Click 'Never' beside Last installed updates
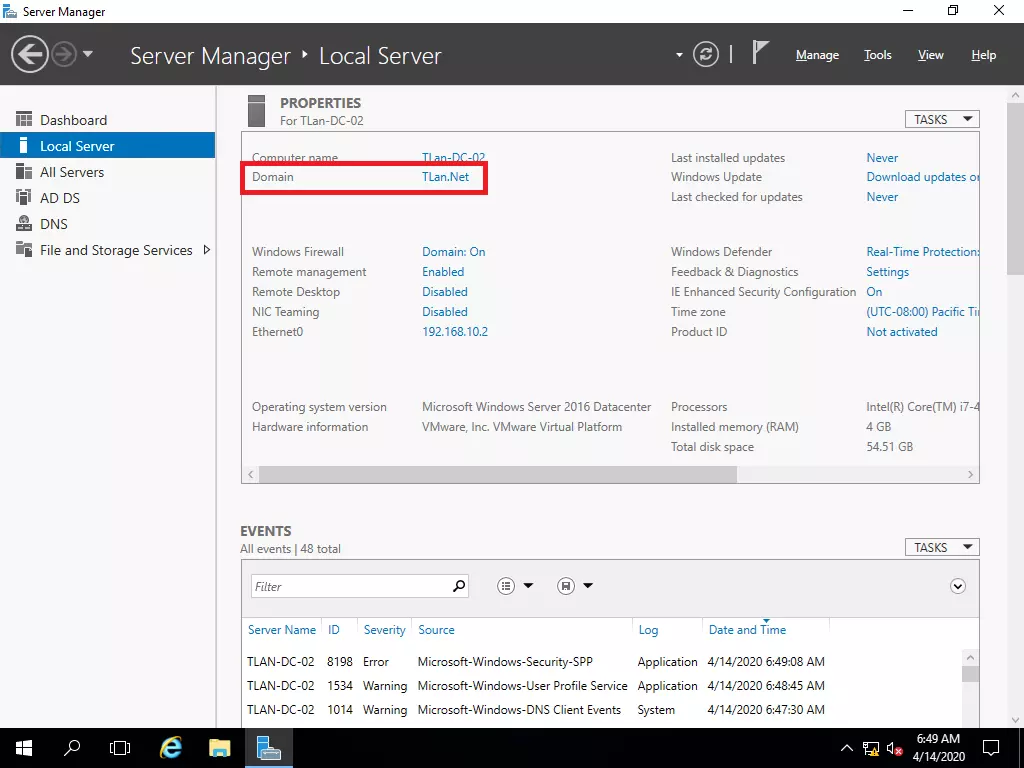1024x768 pixels. tap(882, 158)
